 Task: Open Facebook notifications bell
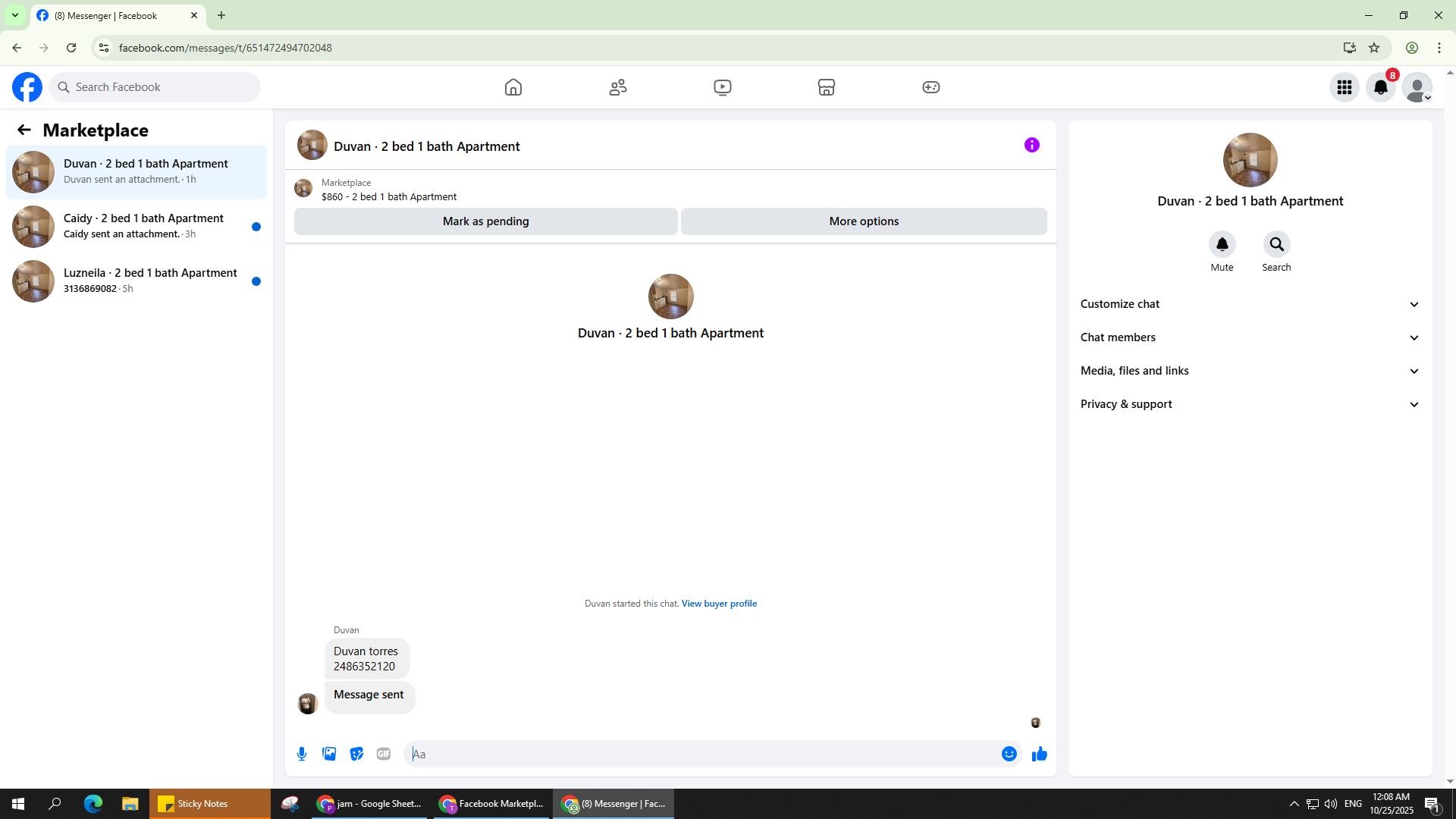[x=1380, y=87]
